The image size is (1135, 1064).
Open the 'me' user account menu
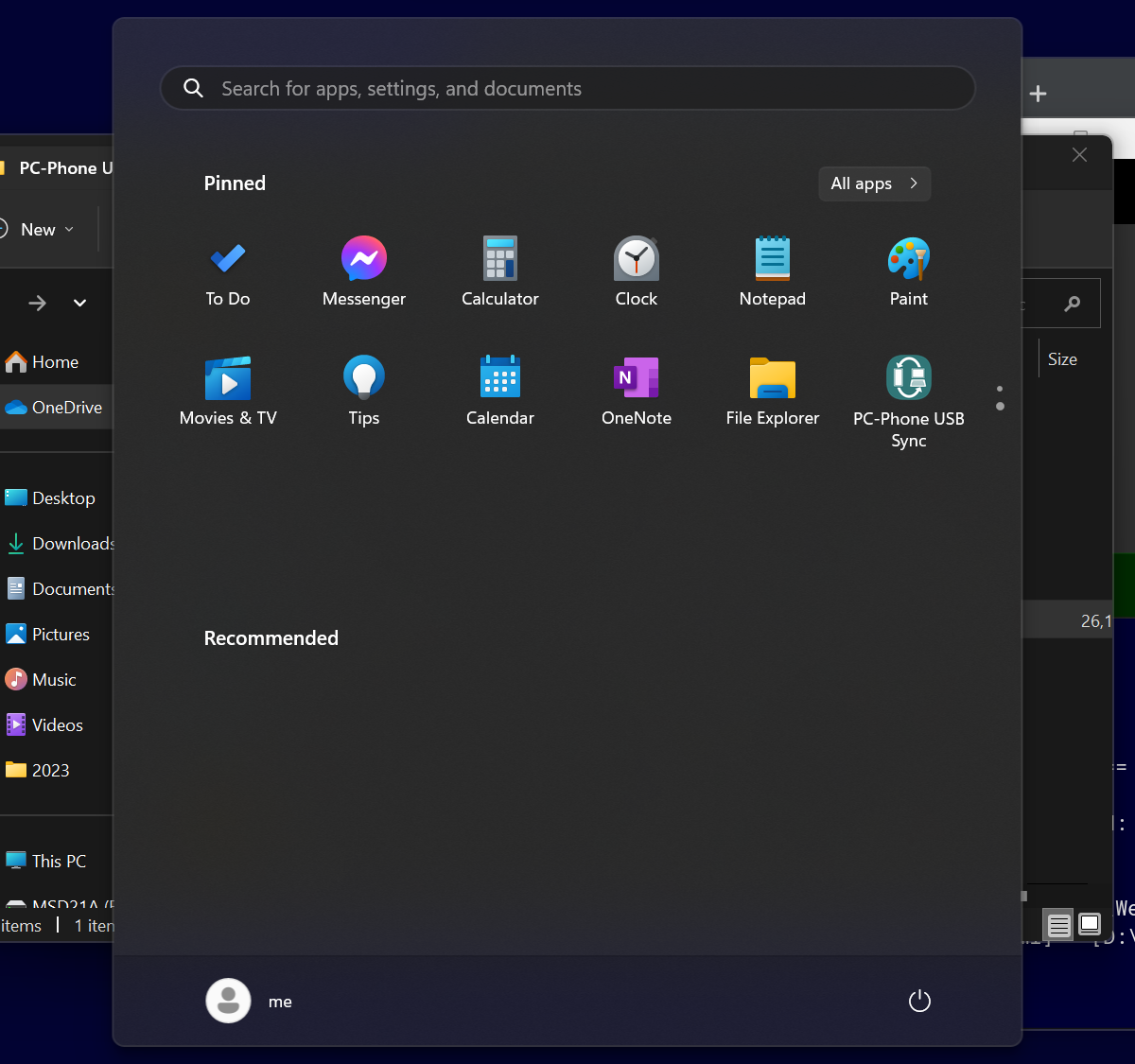(250, 1001)
